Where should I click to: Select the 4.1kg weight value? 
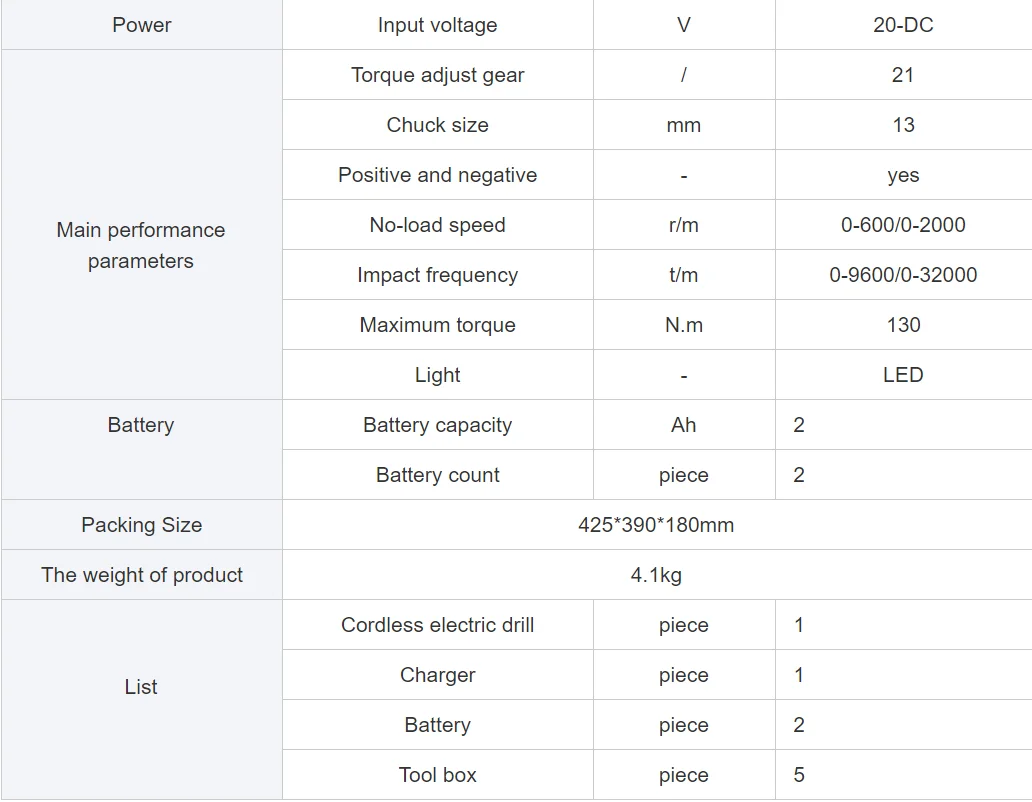click(x=655, y=575)
